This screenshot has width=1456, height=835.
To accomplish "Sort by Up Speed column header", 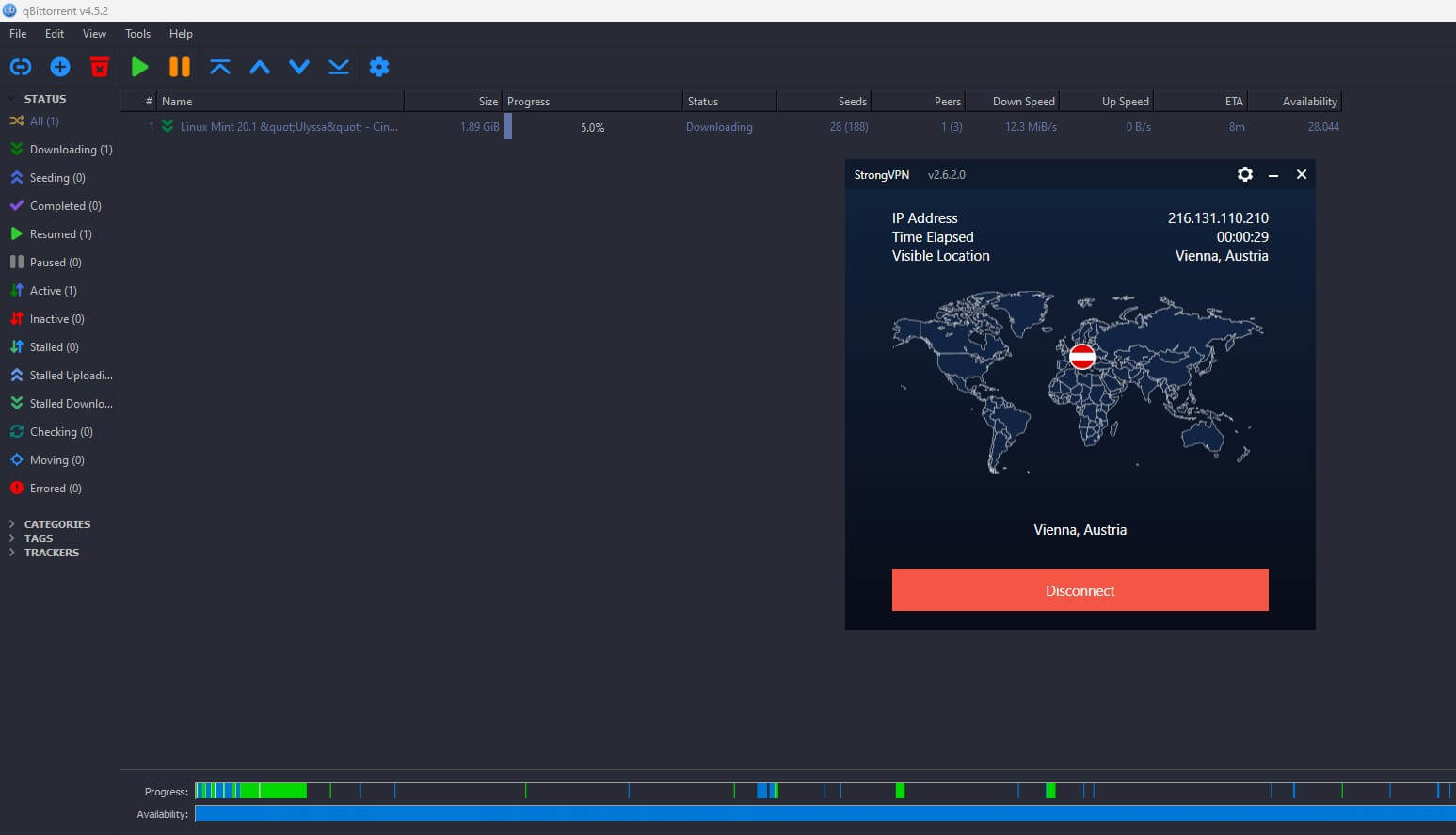I will coord(1106,102).
